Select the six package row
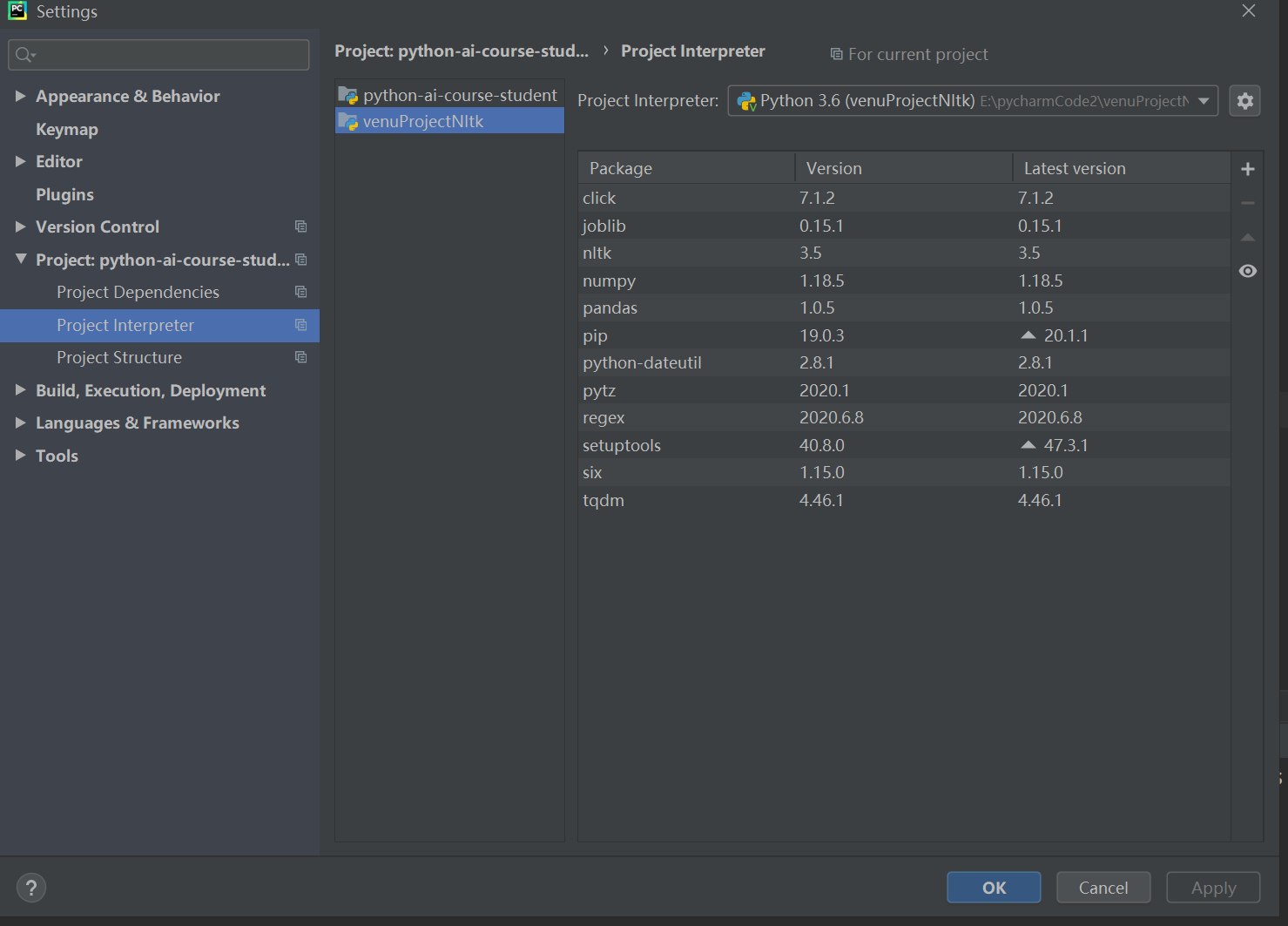The height and width of the screenshot is (926, 1288). pyautogui.click(x=904, y=472)
